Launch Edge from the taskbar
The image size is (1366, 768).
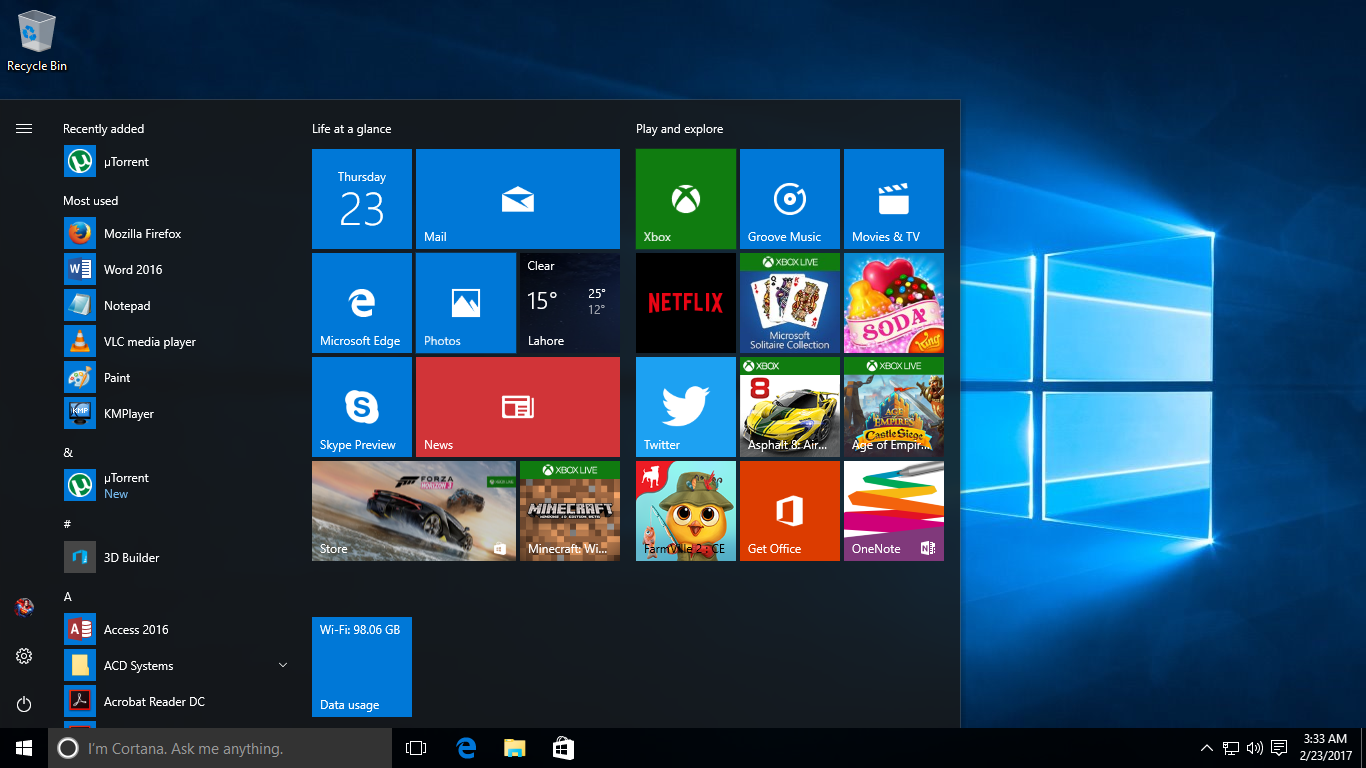(466, 748)
